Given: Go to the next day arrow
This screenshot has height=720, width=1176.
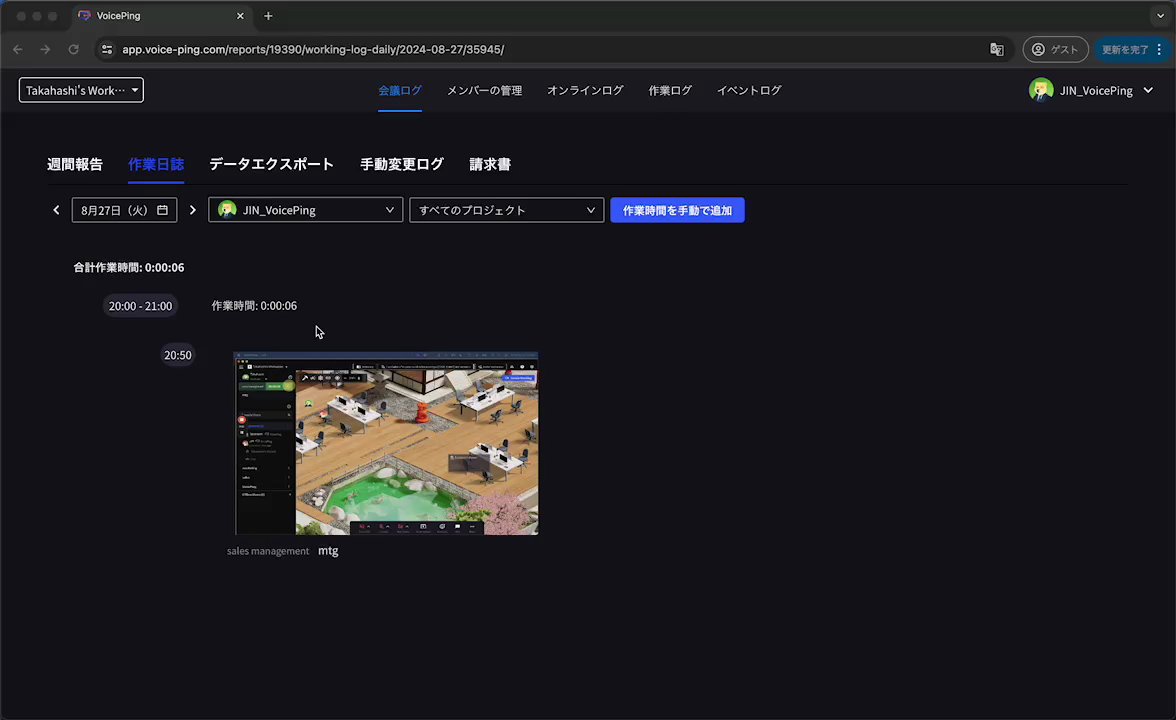Looking at the screenshot, I should (x=193, y=210).
